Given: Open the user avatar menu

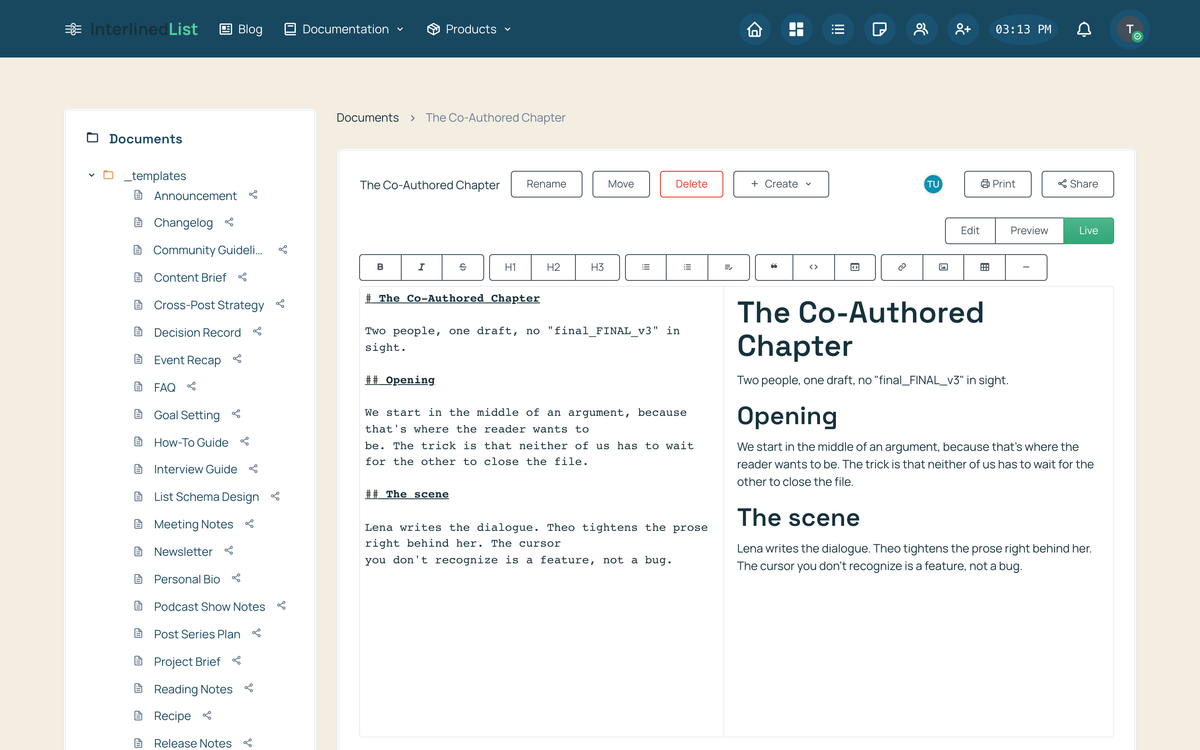Looking at the screenshot, I should pos(1130,29).
